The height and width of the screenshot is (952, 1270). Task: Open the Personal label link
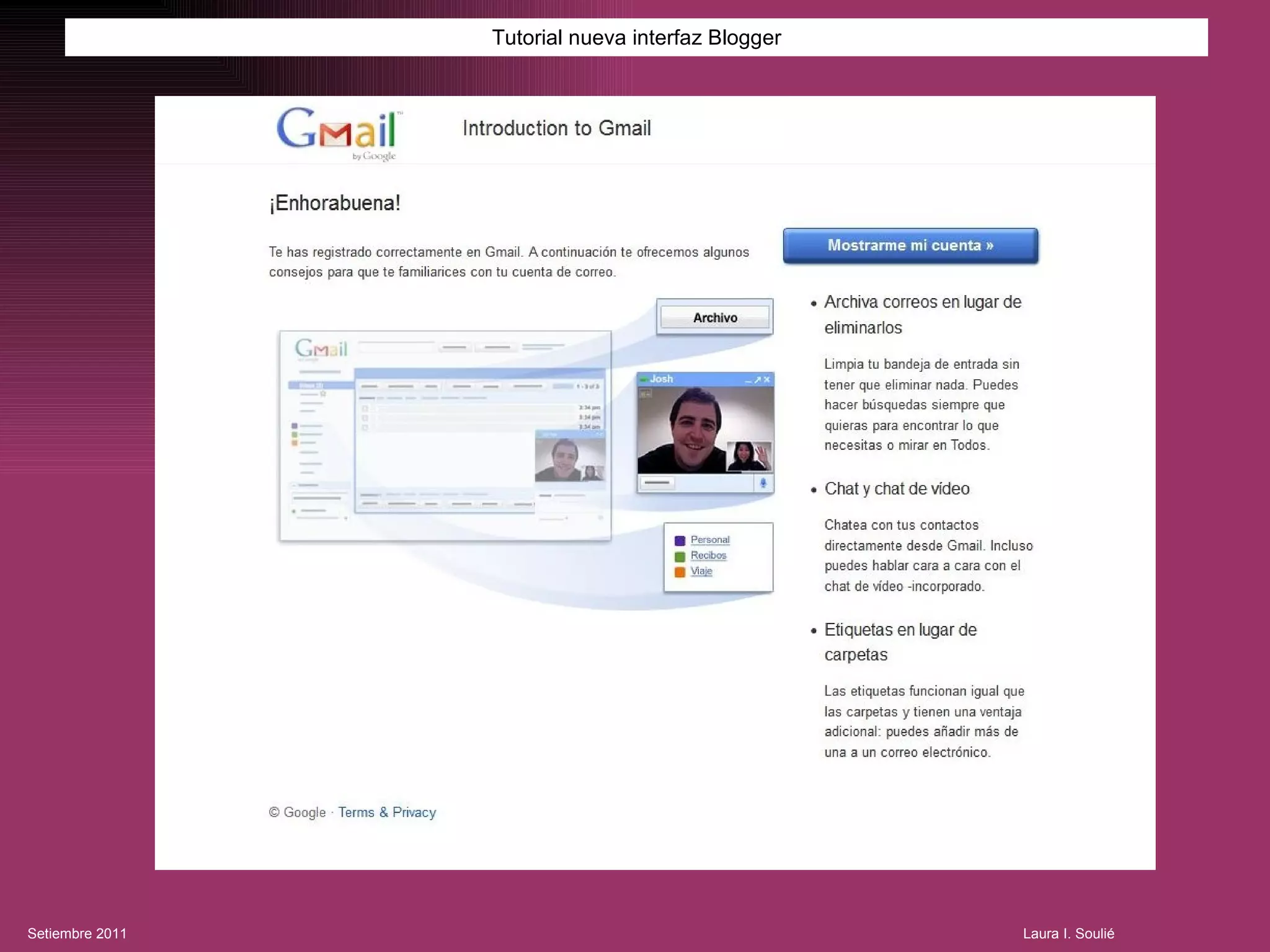(x=710, y=540)
